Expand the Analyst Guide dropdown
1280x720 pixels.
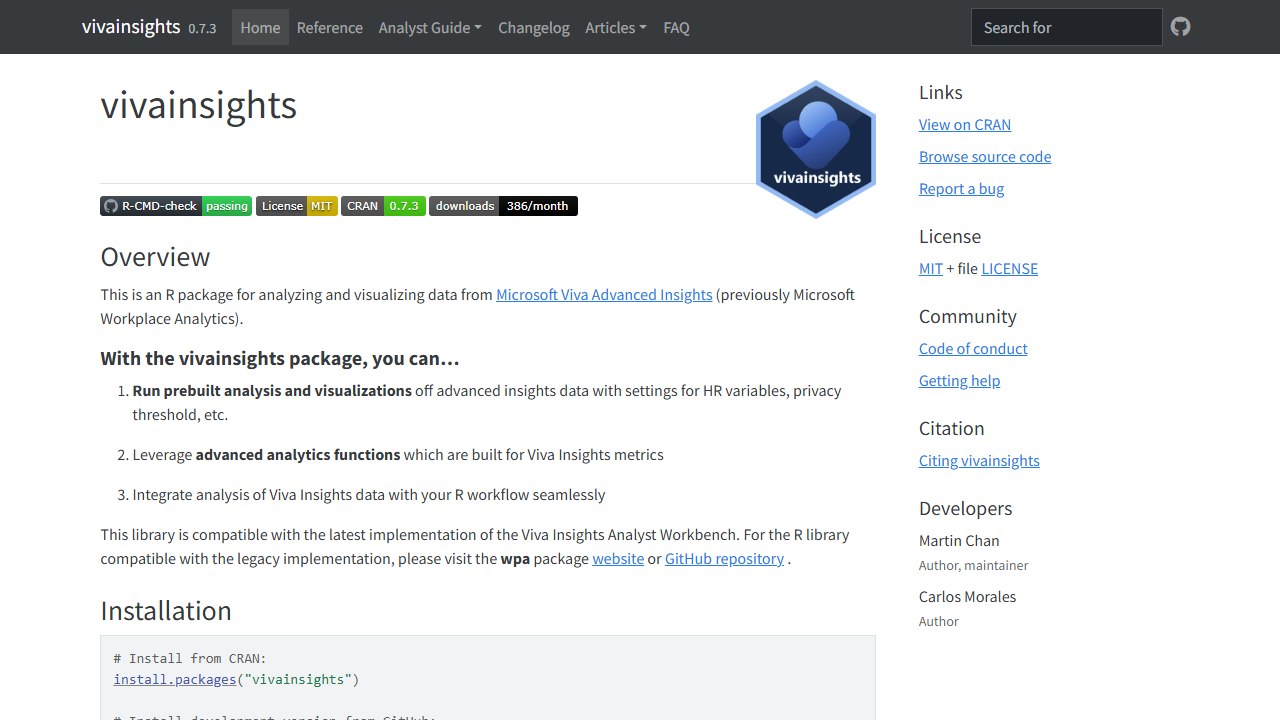coord(430,28)
